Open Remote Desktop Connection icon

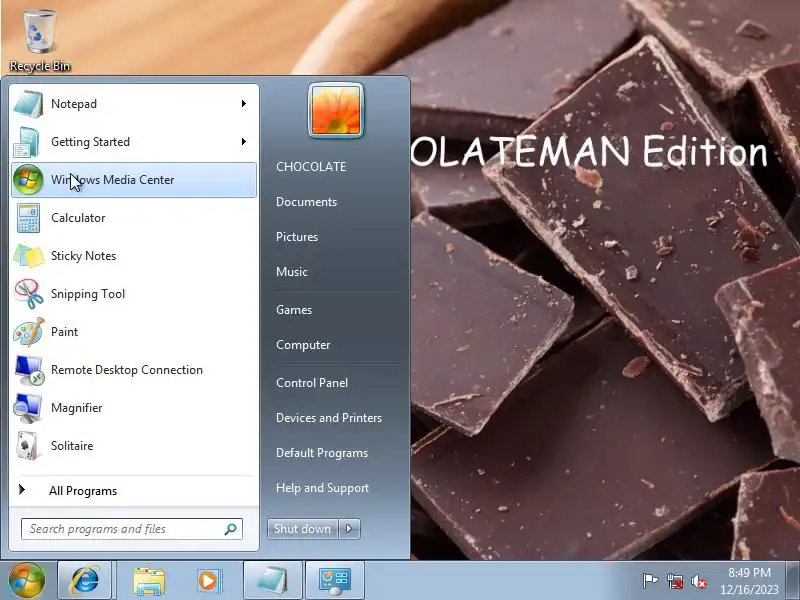click(x=29, y=370)
